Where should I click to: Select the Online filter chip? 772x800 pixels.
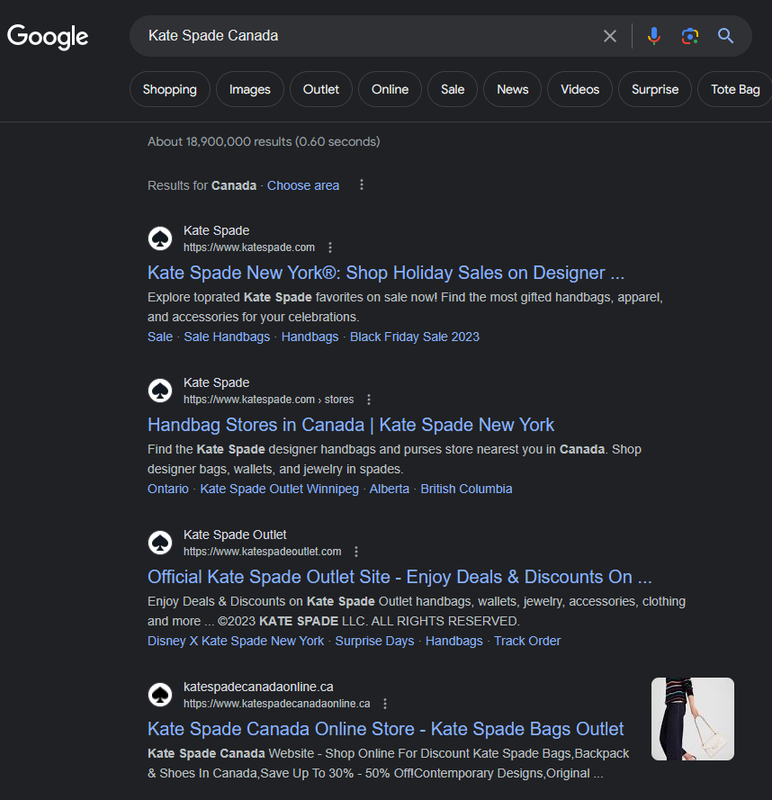[390, 89]
